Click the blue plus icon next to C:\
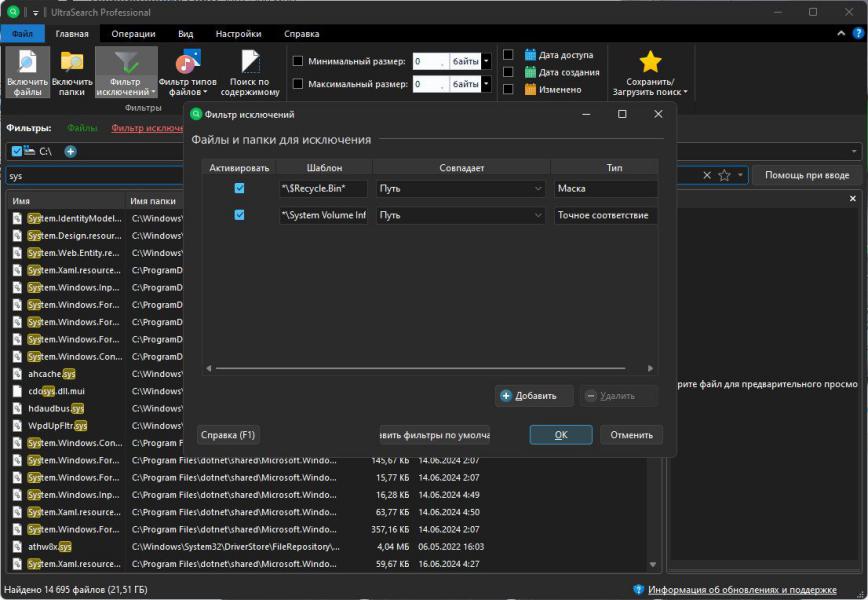This screenshot has width=868, height=600. coord(70,151)
